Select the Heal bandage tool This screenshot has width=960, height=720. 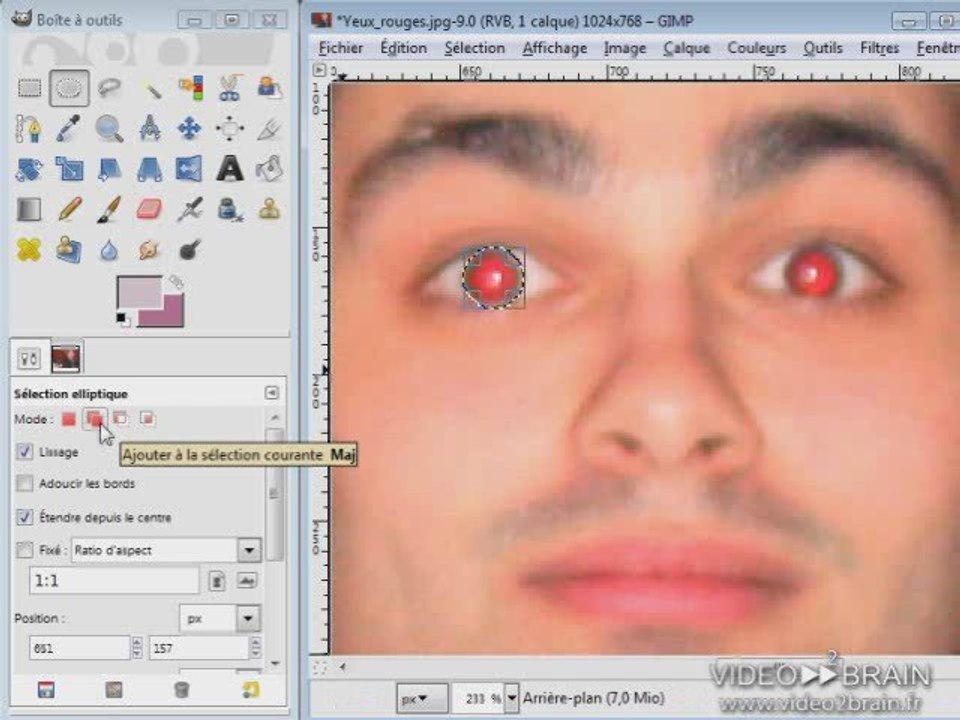click(x=29, y=250)
